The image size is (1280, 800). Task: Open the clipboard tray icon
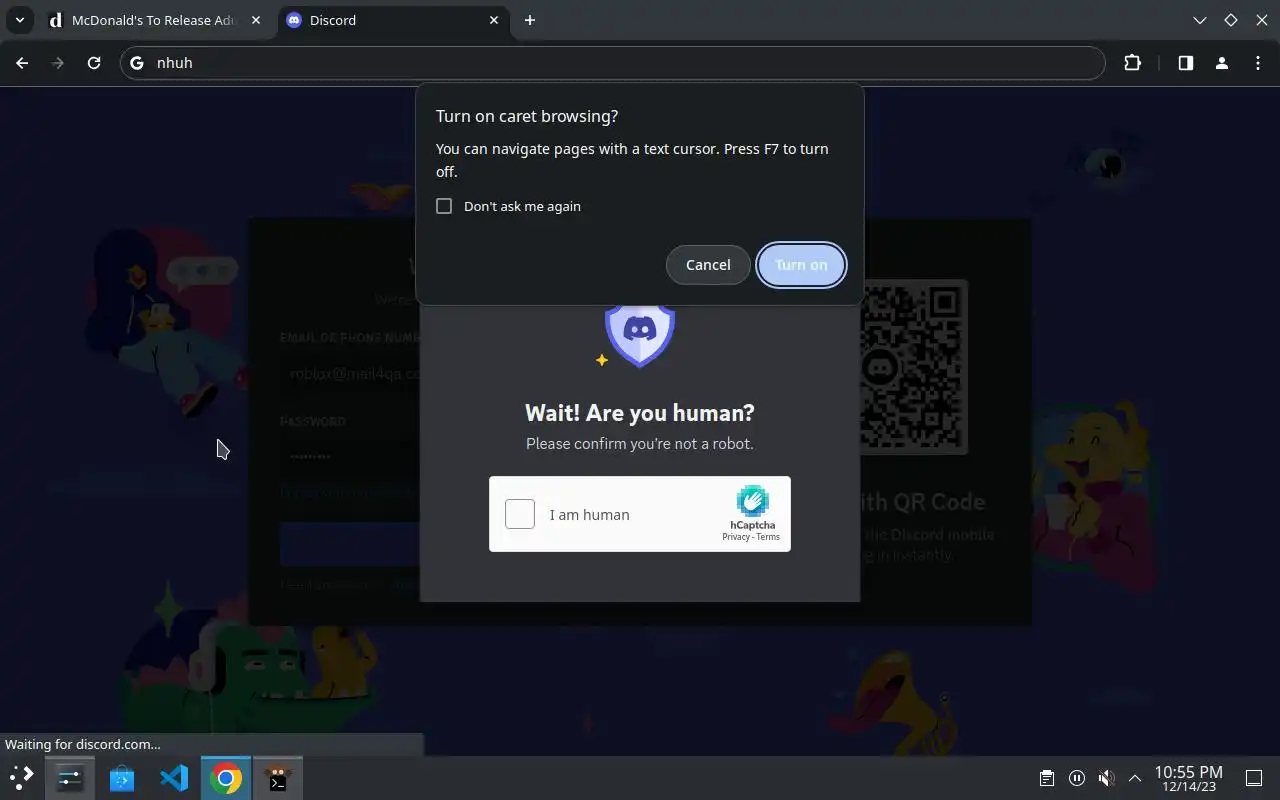point(1047,778)
